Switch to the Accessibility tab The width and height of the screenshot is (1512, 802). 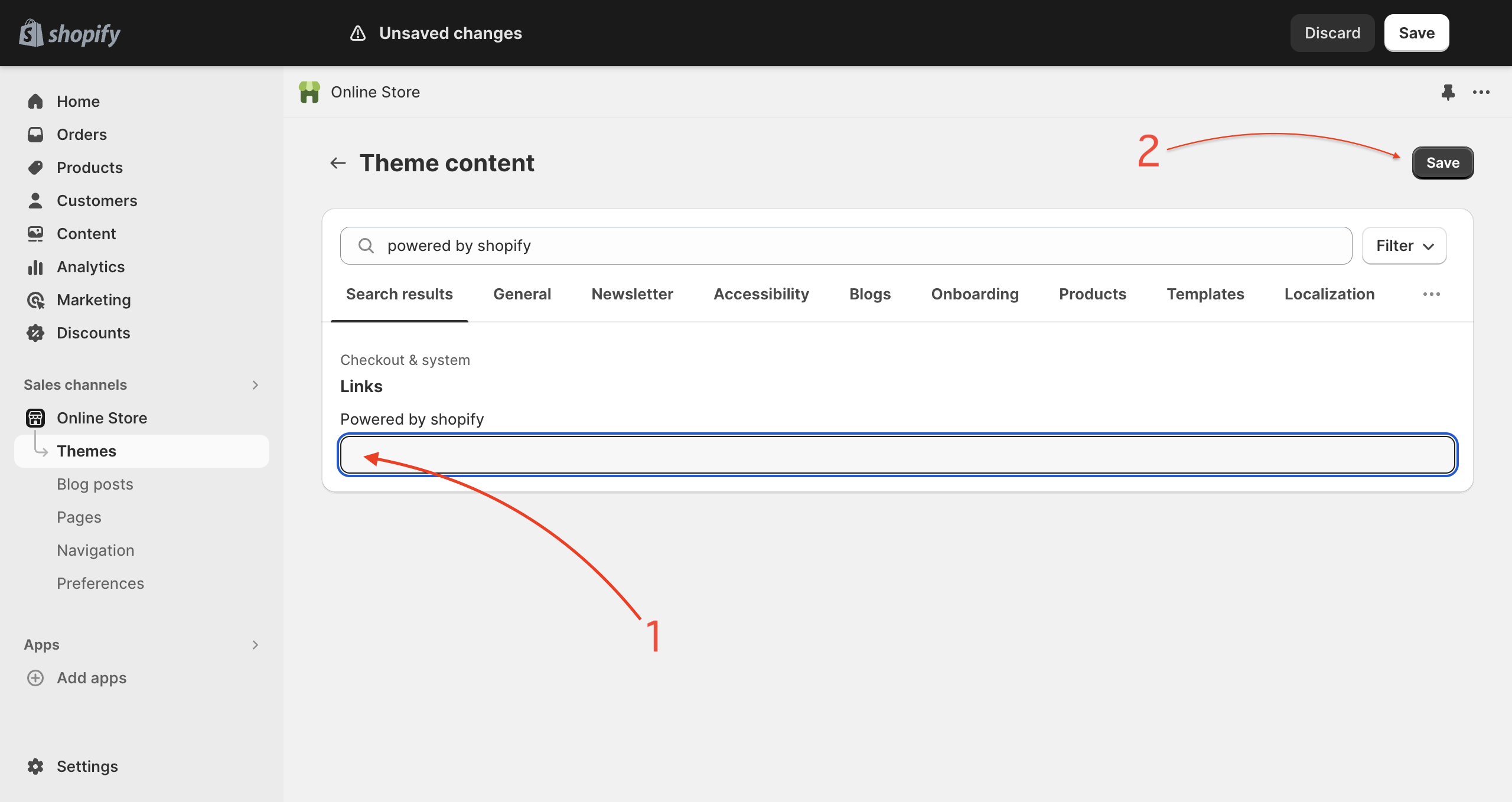click(x=761, y=294)
